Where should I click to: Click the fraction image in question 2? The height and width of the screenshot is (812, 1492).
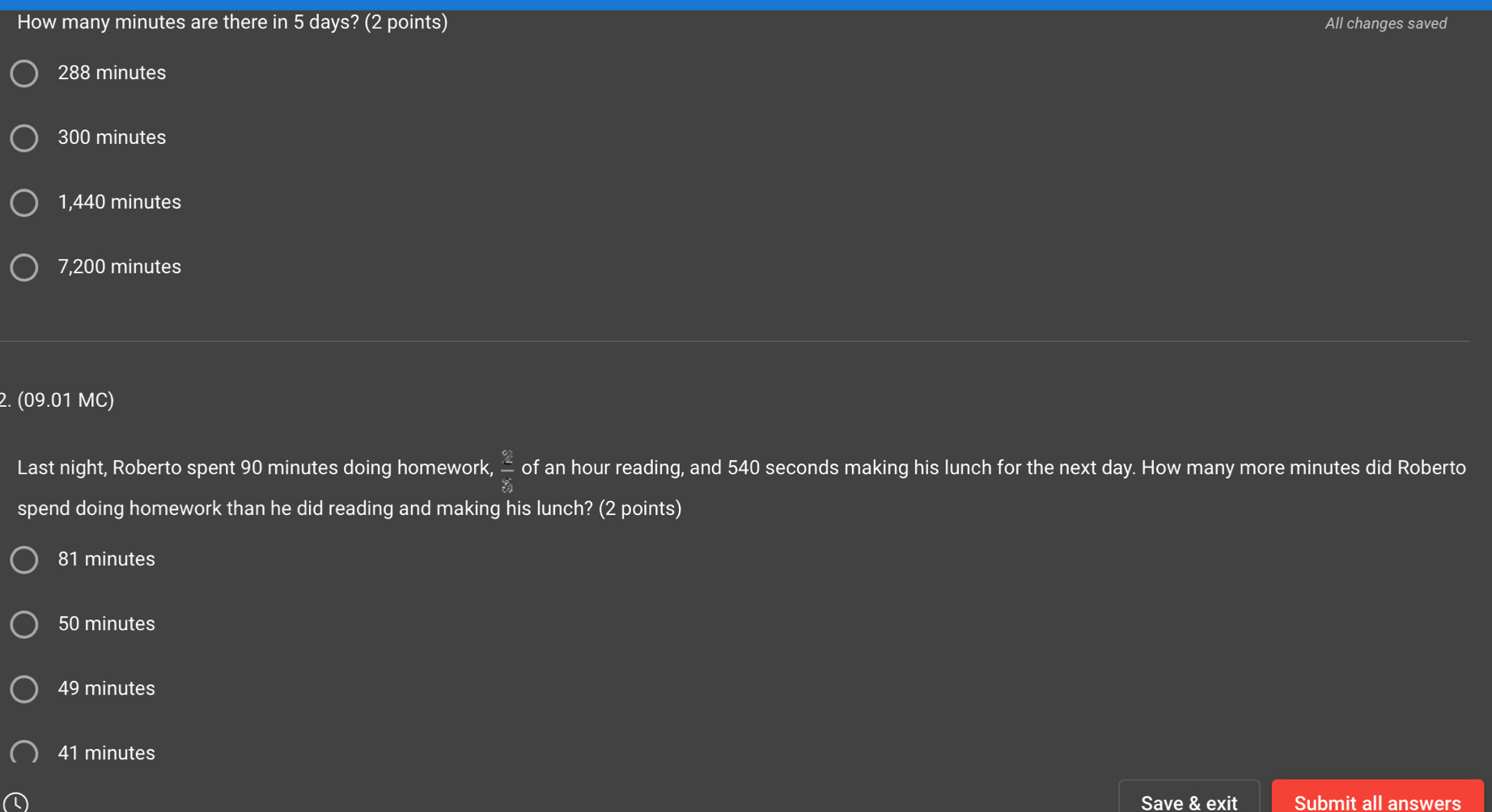pos(507,472)
